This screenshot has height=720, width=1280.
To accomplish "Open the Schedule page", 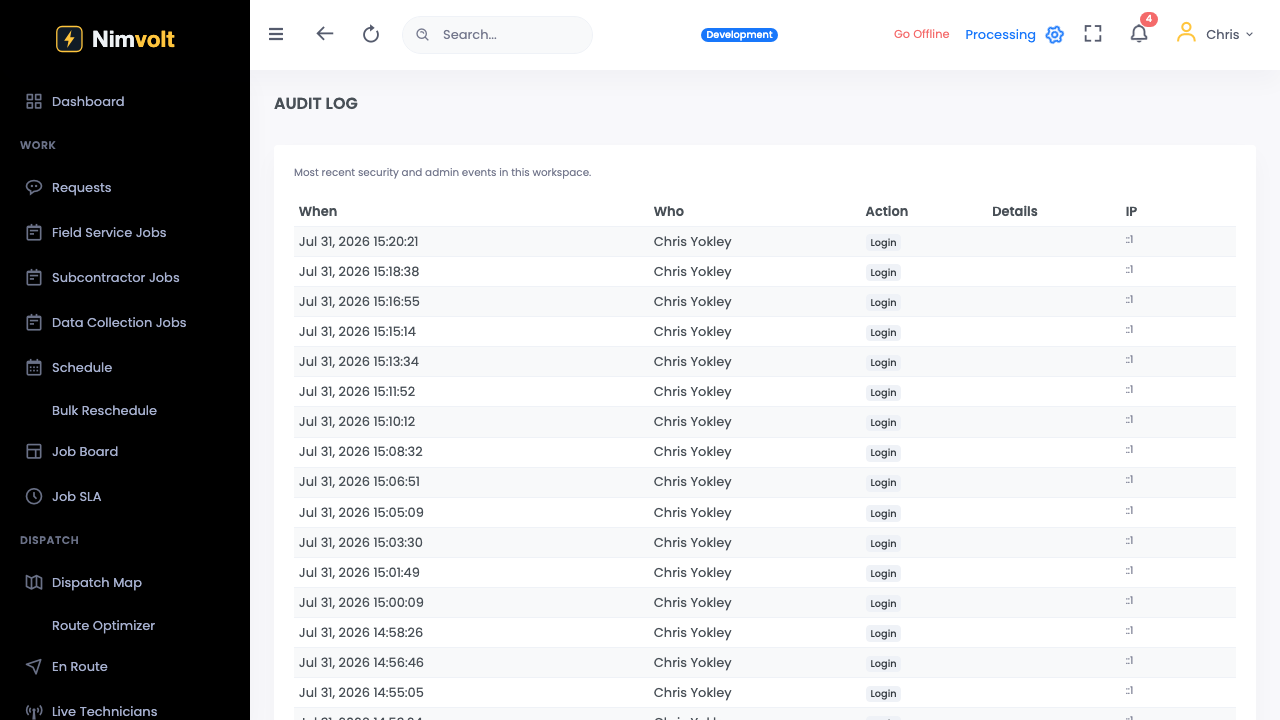I will (82, 367).
